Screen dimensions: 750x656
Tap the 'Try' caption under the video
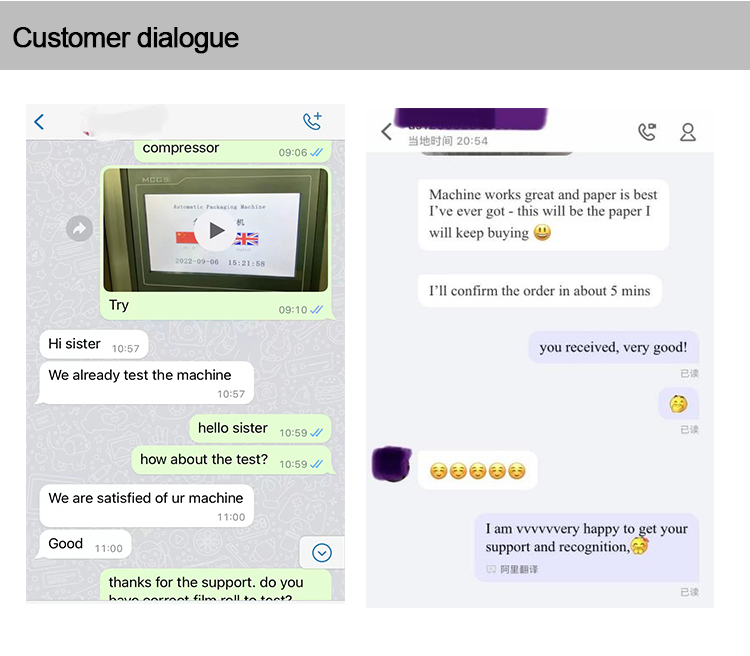[x=119, y=305]
